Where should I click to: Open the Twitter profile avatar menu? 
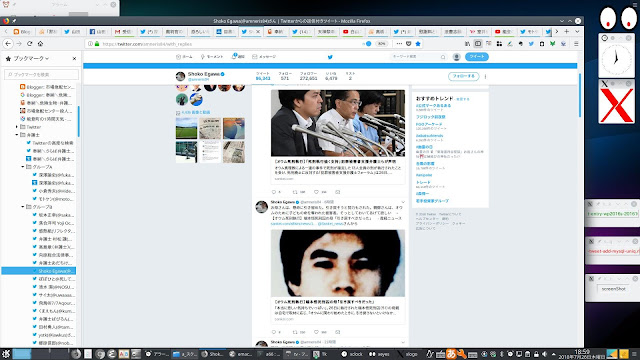(457, 57)
